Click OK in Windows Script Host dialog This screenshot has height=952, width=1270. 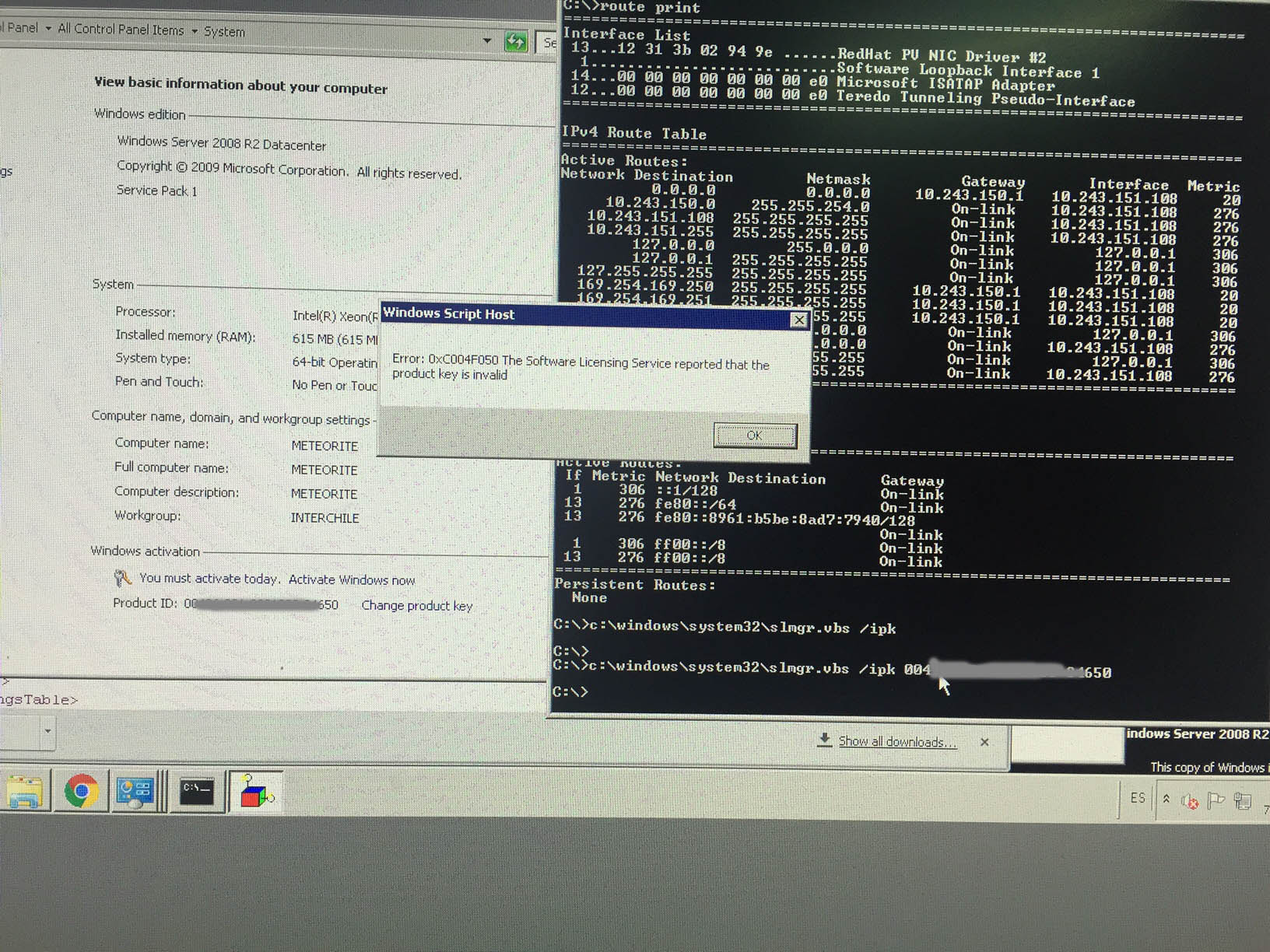coord(755,436)
